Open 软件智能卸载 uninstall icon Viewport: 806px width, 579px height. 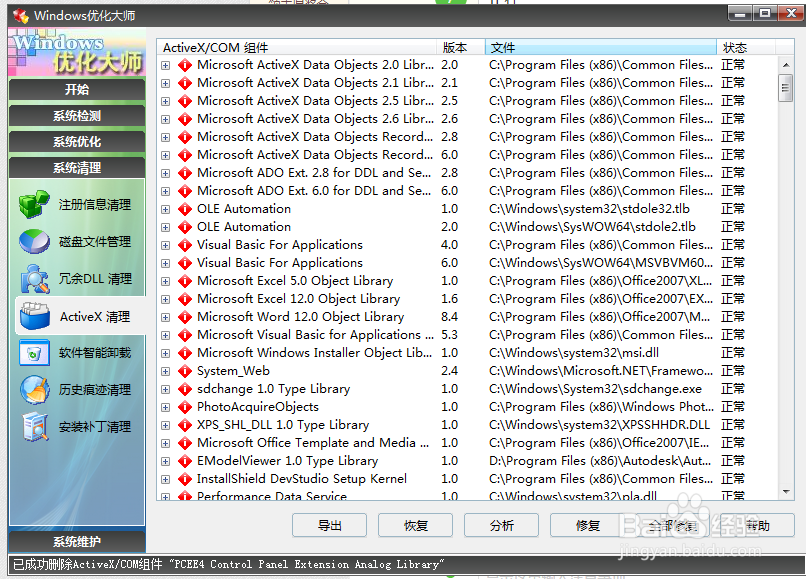[x=34, y=353]
